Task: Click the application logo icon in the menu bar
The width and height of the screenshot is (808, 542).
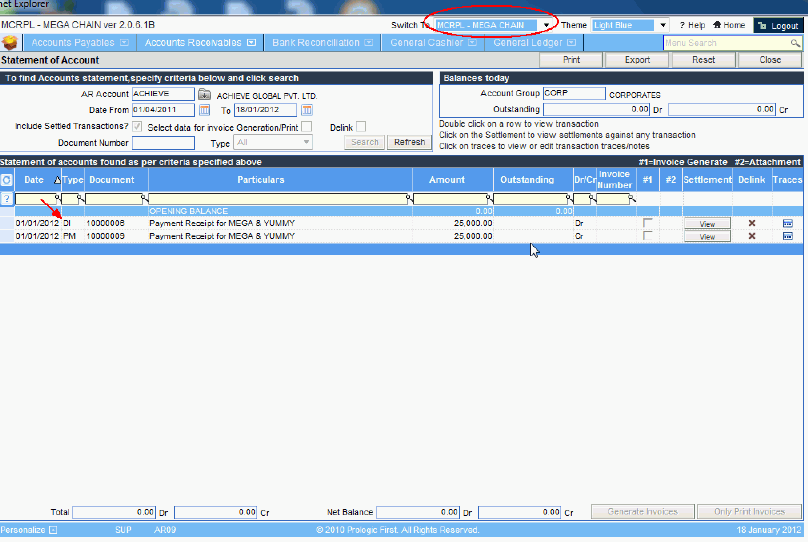Action: point(10,43)
